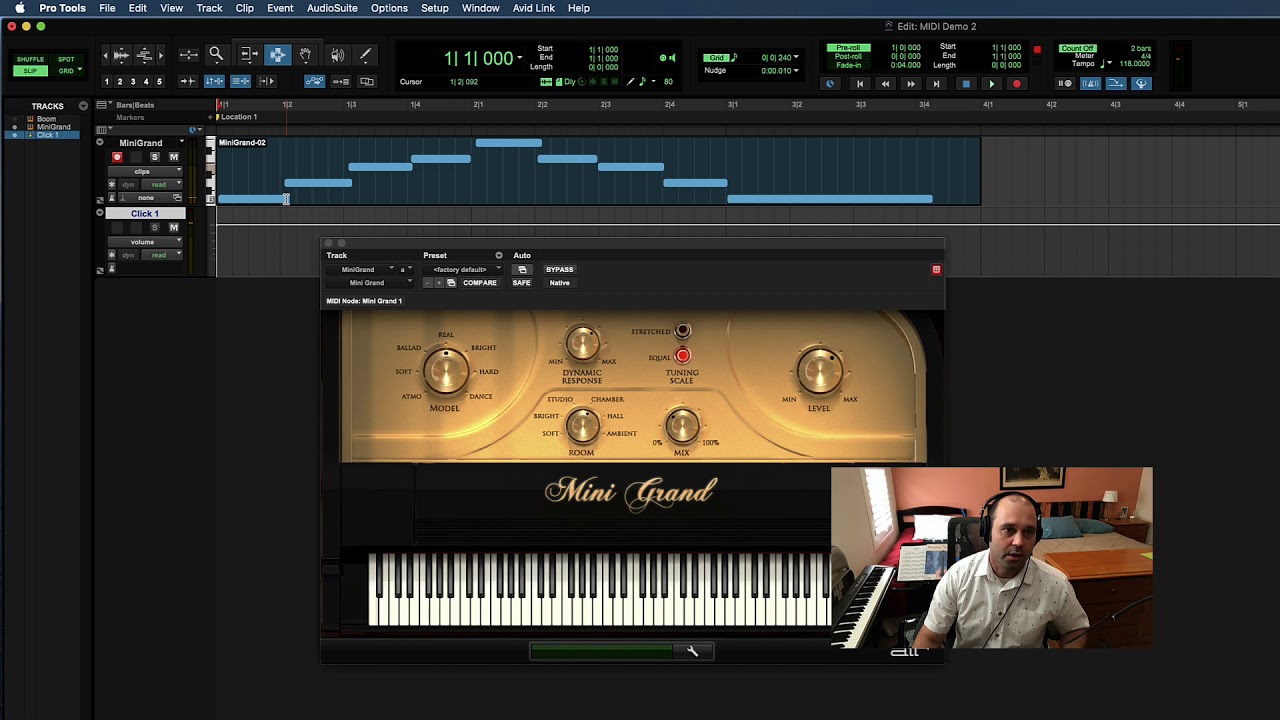Click the Native button
The image size is (1280, 720).
pyautogui.click(x=559, y=283)
